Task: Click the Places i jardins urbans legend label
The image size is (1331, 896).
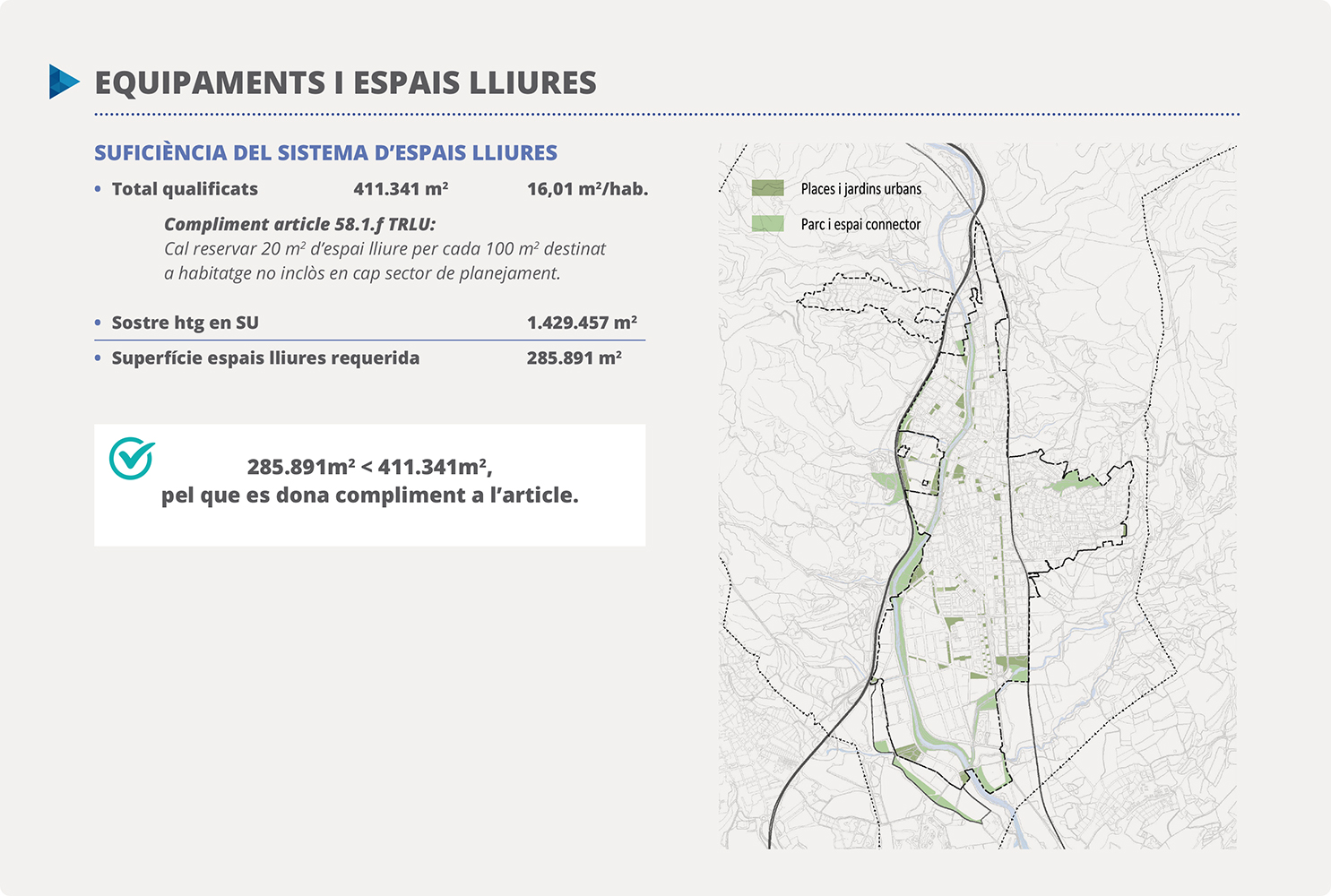Action: [x=860, y=189]
